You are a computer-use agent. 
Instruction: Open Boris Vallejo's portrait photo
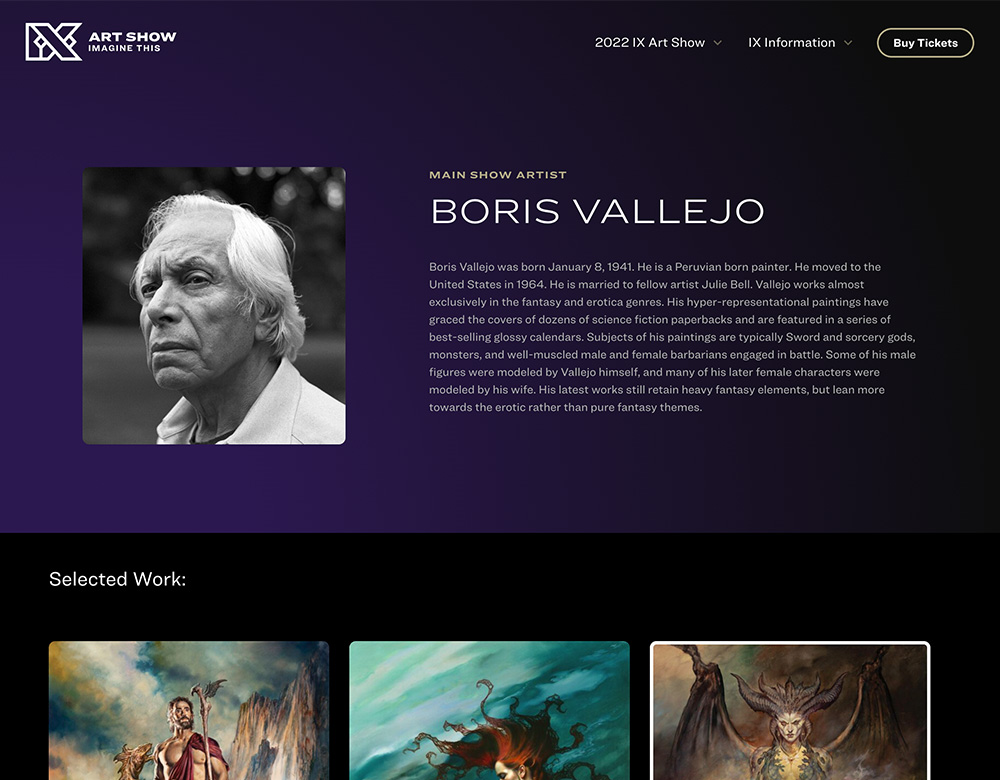click(x=214, y=305)
